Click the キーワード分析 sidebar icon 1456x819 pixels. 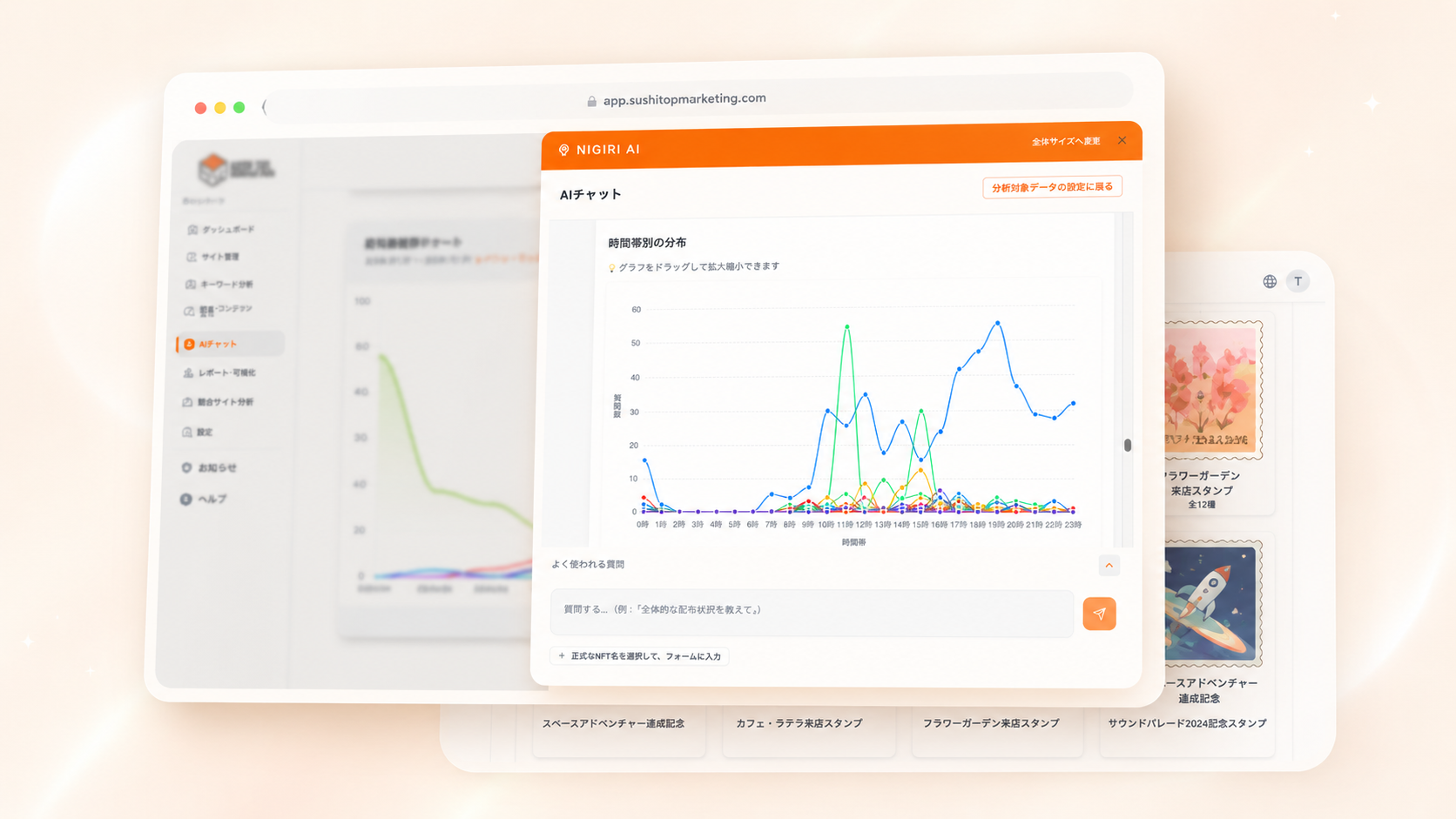(191, 285)
